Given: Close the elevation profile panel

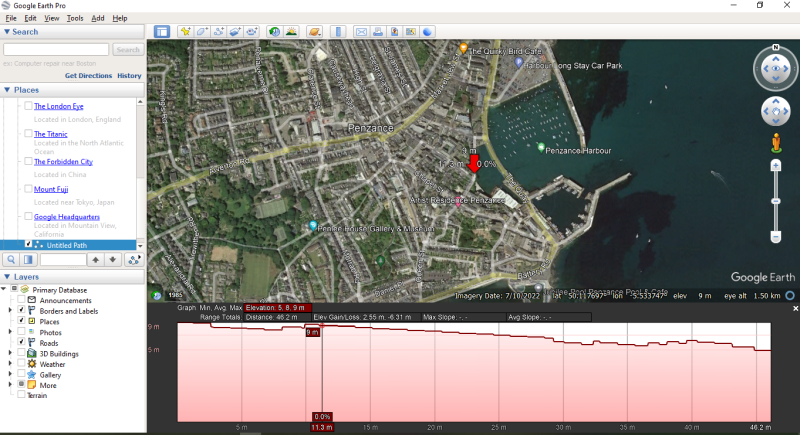Looking at the screenshot, I should pos(795,309).
